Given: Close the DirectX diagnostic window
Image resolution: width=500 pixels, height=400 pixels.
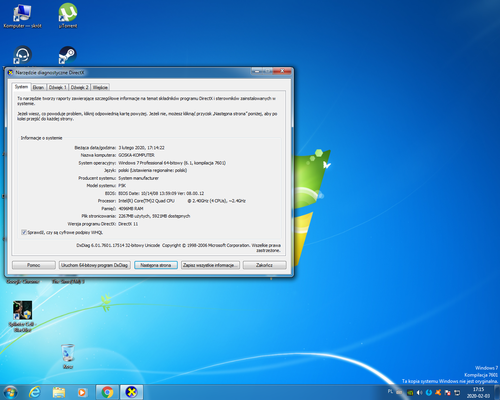Looking at the screenshot, I should (x=282, y=71).
